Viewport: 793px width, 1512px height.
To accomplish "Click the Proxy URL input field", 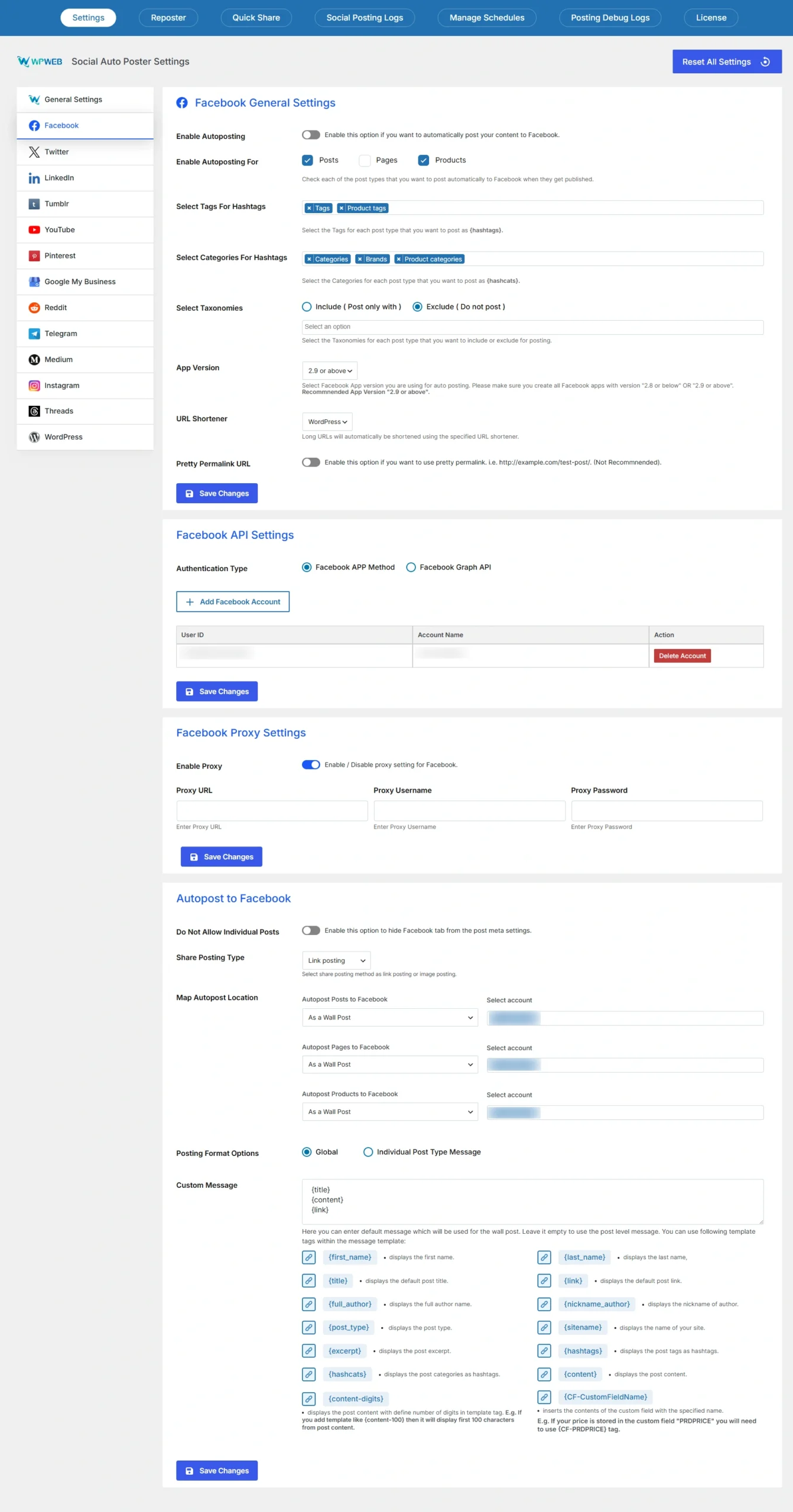I will point(272,811).
